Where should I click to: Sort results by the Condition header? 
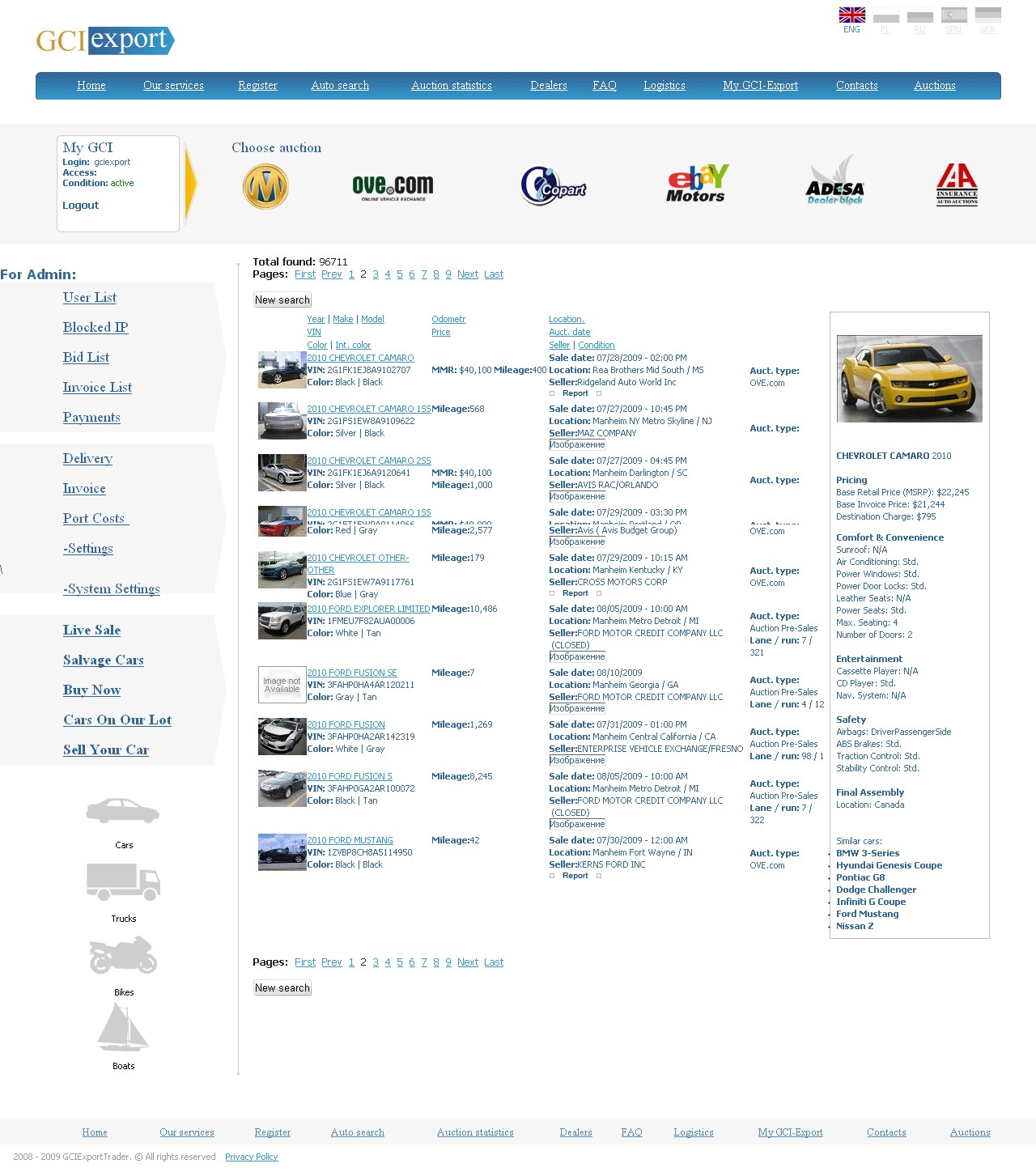click(x=597, y=345)
